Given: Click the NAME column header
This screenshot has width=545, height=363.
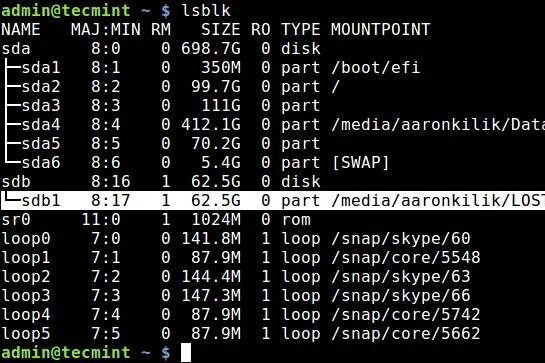Looking at the screenshot, I should point(21,30).
